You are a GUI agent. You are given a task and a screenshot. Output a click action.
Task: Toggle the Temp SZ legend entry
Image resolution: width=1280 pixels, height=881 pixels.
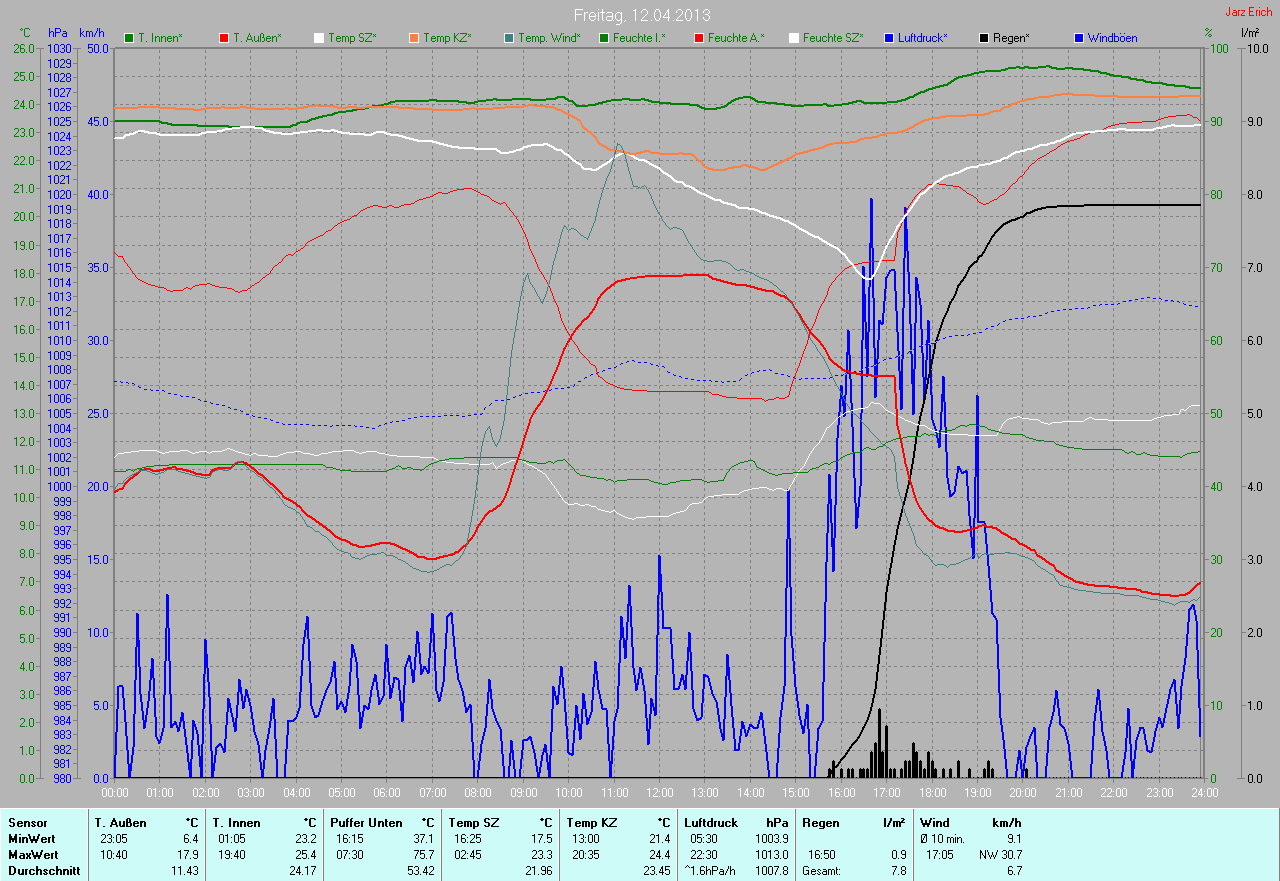(x=345, y=38)
